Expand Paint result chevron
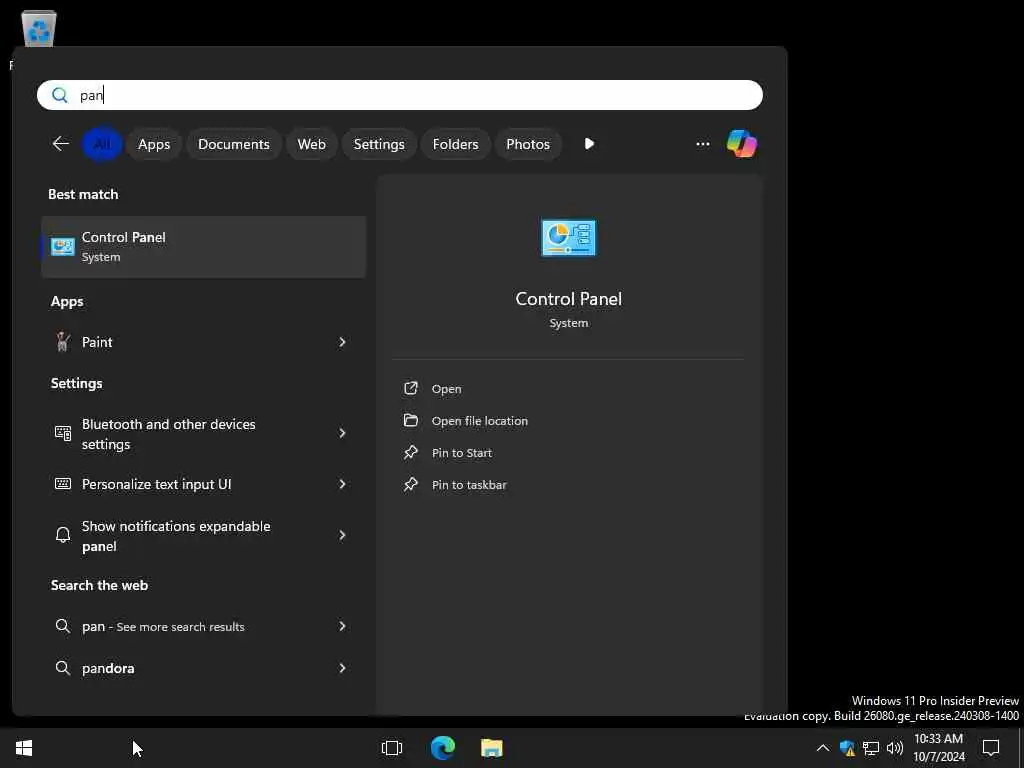 click(x=342, y=342)
